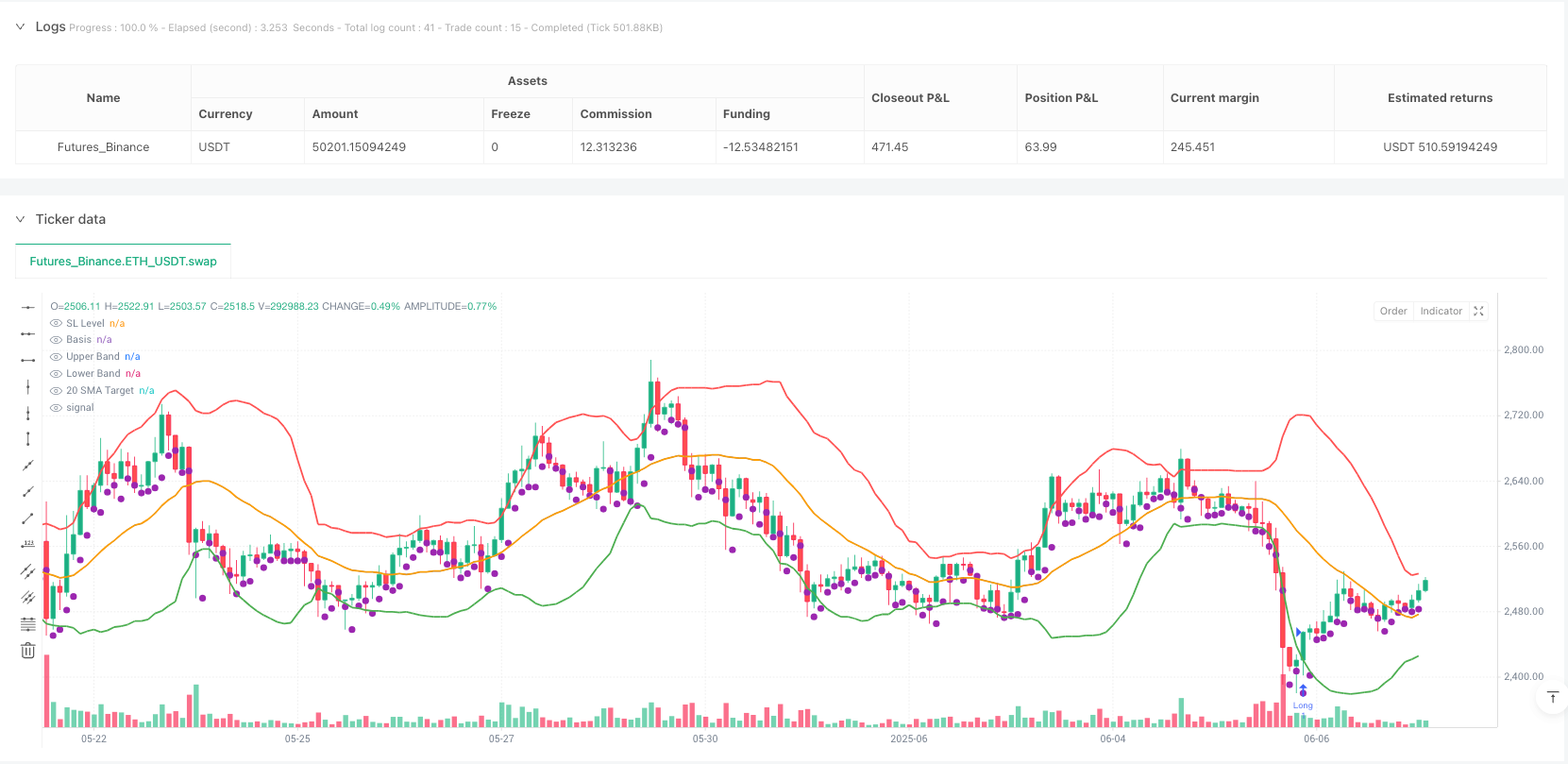Click the Closeout P&L value 471.45

(x=890, y=147)
